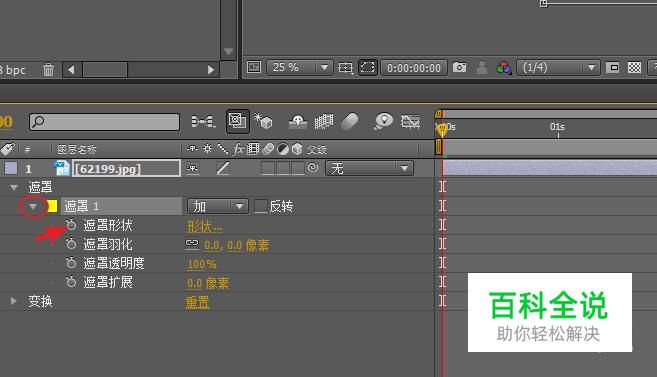Image resolution: width=657 pixels, height=377 pixels.
Task: Toggle the Draft 3D timeline icon
Action: tap(263, 121)
